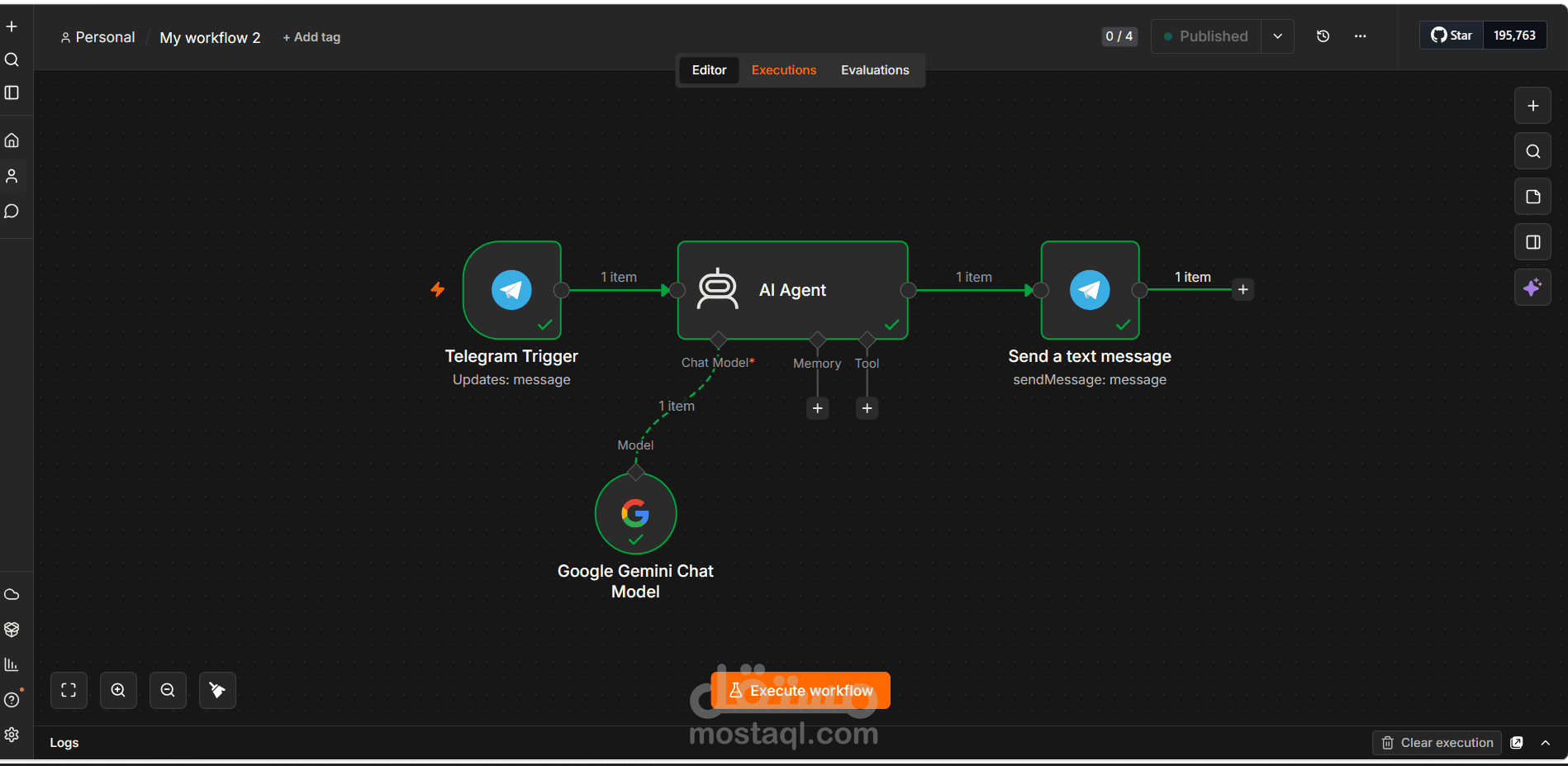Switch to the Evaluations tab

pyautogui.click(x=875, y=70)
